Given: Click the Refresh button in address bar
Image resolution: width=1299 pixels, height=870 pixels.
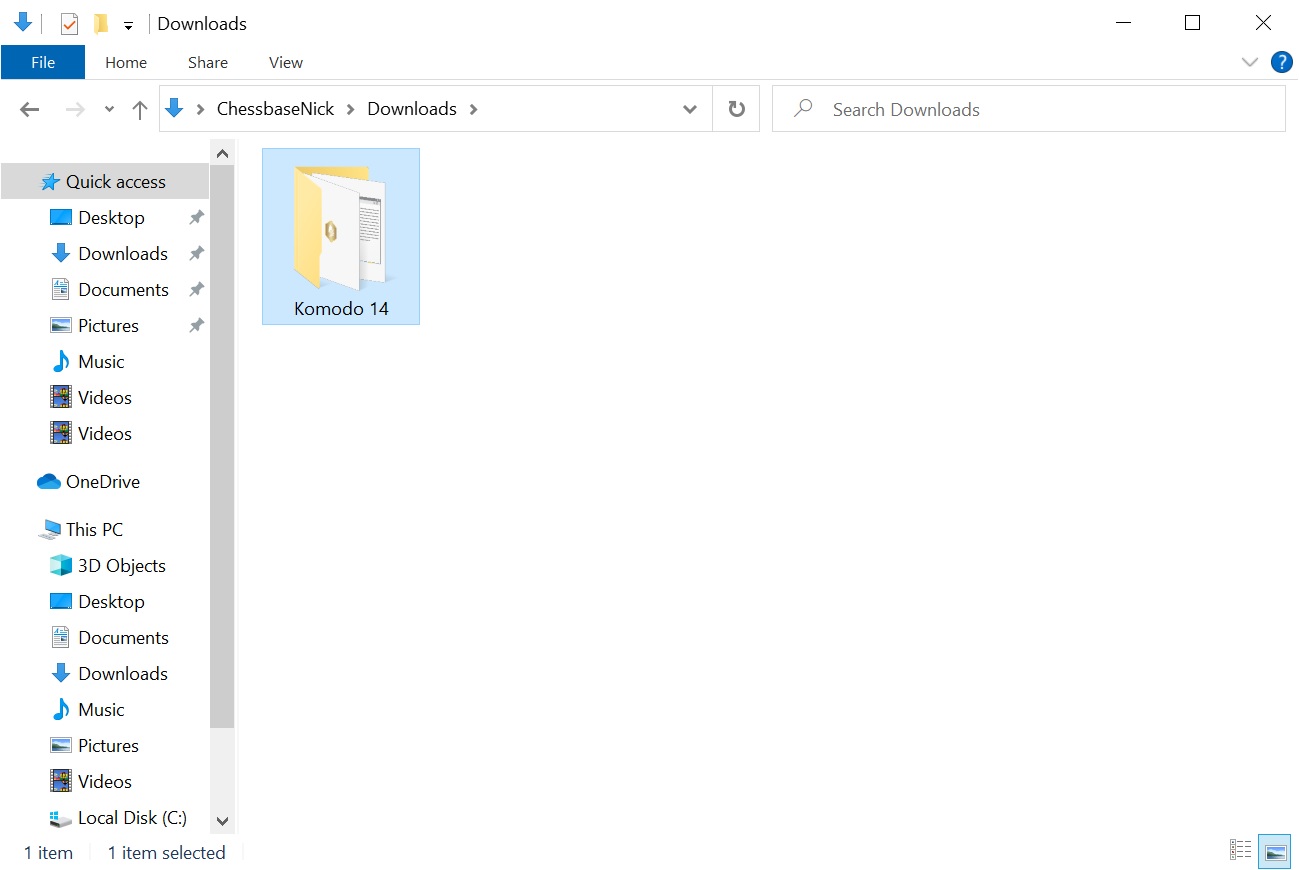Looking at the screenshot, I should coord(736,109).
